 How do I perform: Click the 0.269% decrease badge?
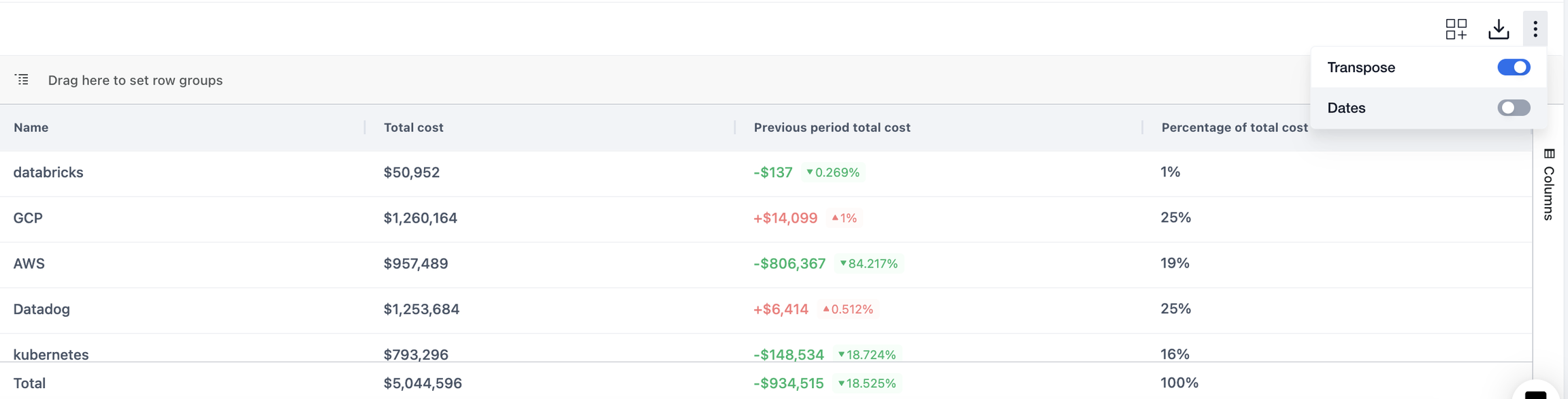click(x=833, y=172)
